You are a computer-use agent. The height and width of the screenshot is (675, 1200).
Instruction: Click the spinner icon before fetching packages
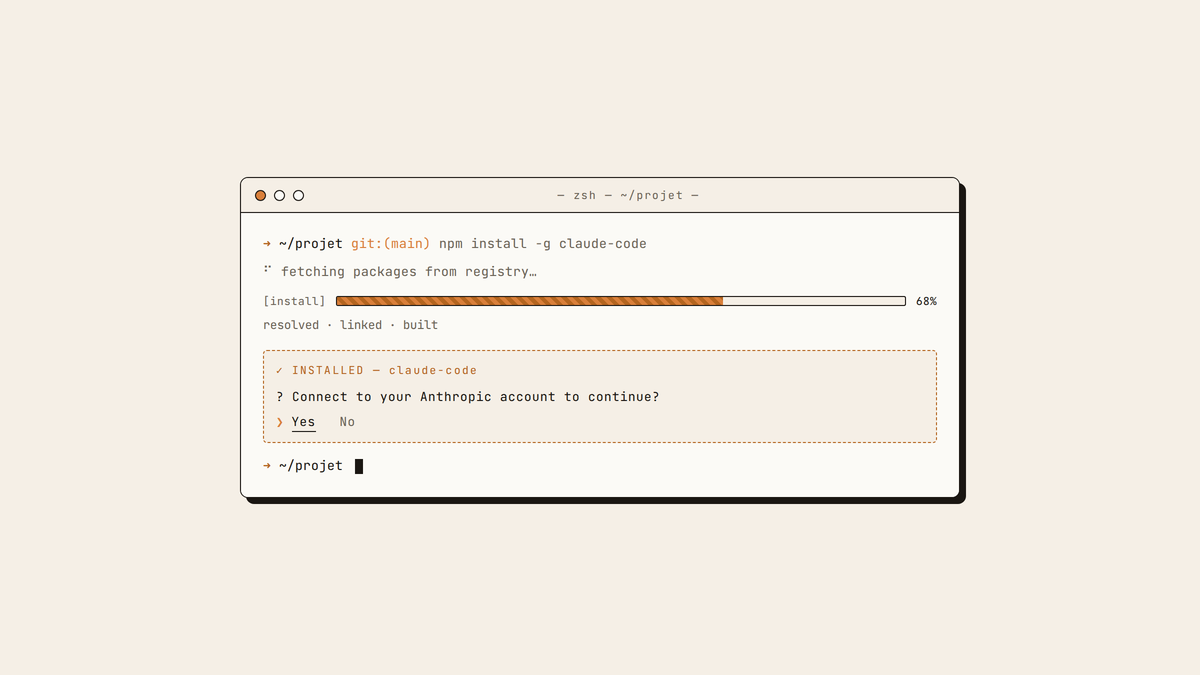(x=268, y=270)
